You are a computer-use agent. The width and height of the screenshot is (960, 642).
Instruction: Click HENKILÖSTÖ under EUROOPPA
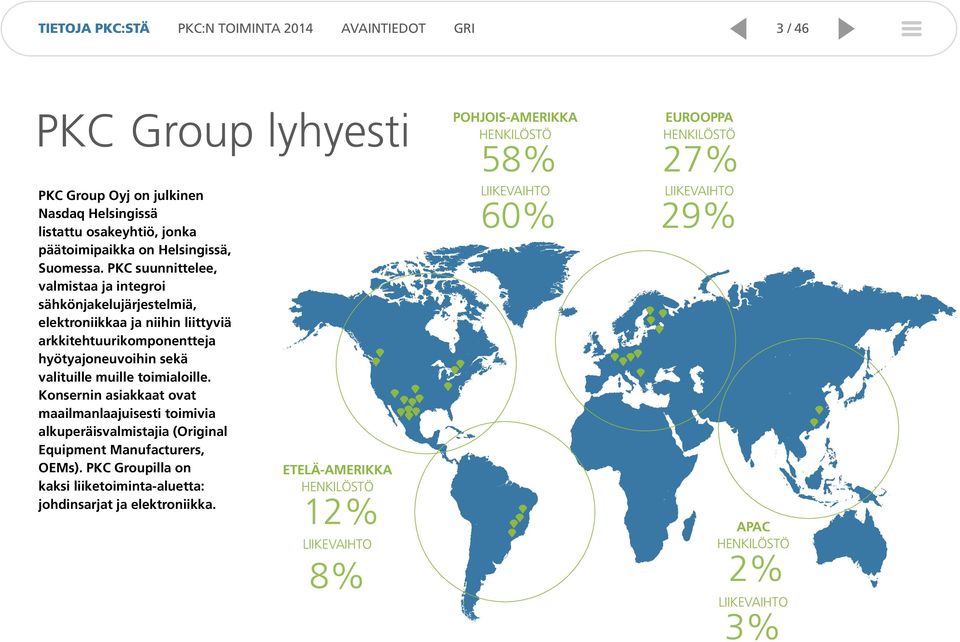[x=699, y=135]
